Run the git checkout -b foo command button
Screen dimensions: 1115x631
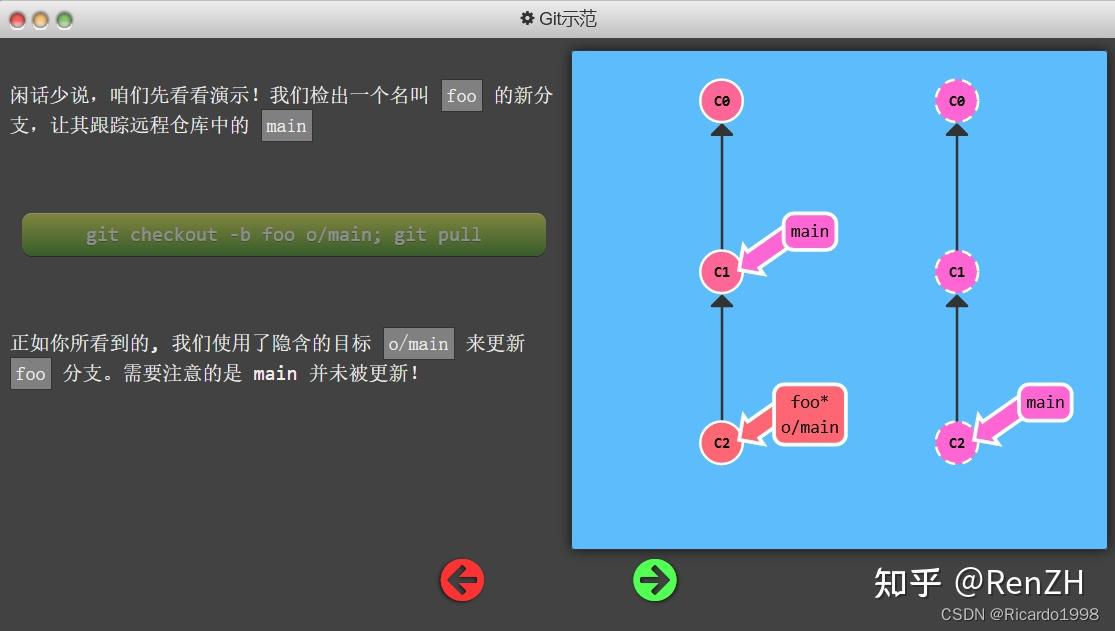(x=284, y=233)
